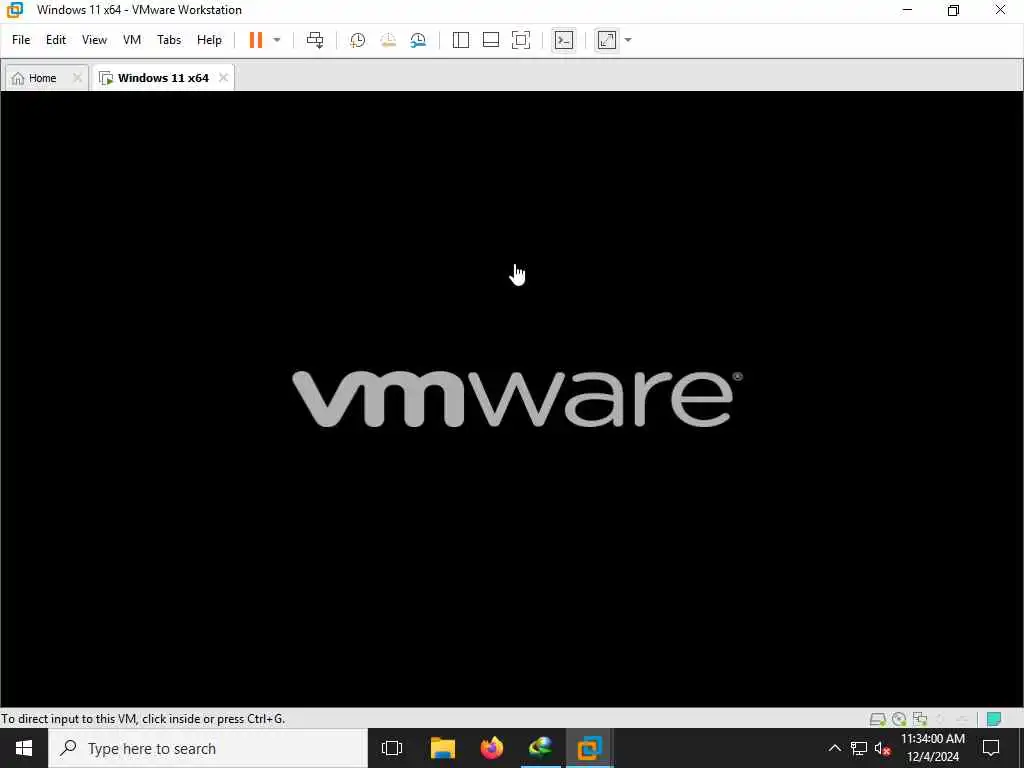Screen dimensions: 1024x768
Task: Toggle the thumbnail bar view
Action: [490, 40]
